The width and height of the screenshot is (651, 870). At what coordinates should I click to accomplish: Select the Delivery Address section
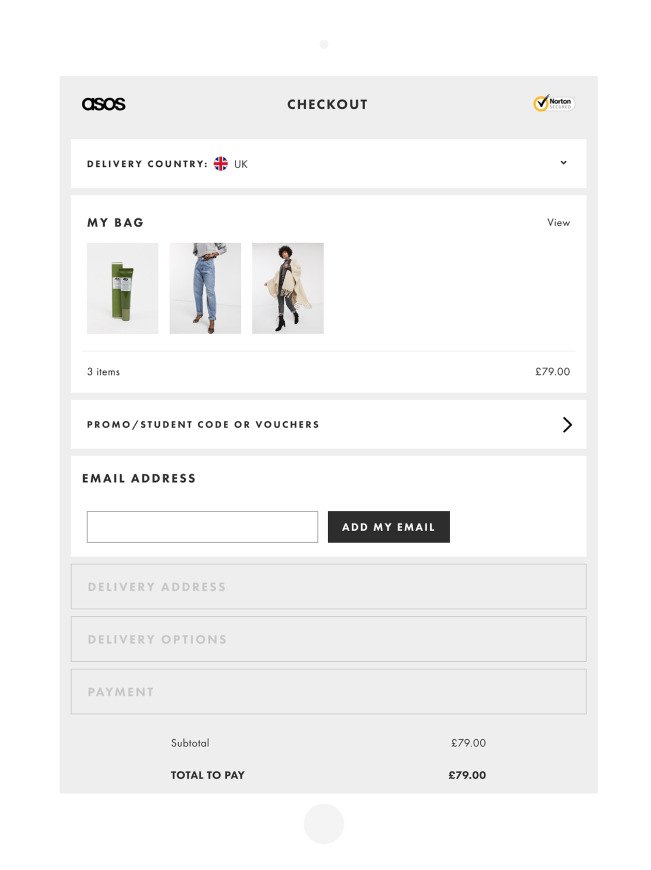pos(329,586)
